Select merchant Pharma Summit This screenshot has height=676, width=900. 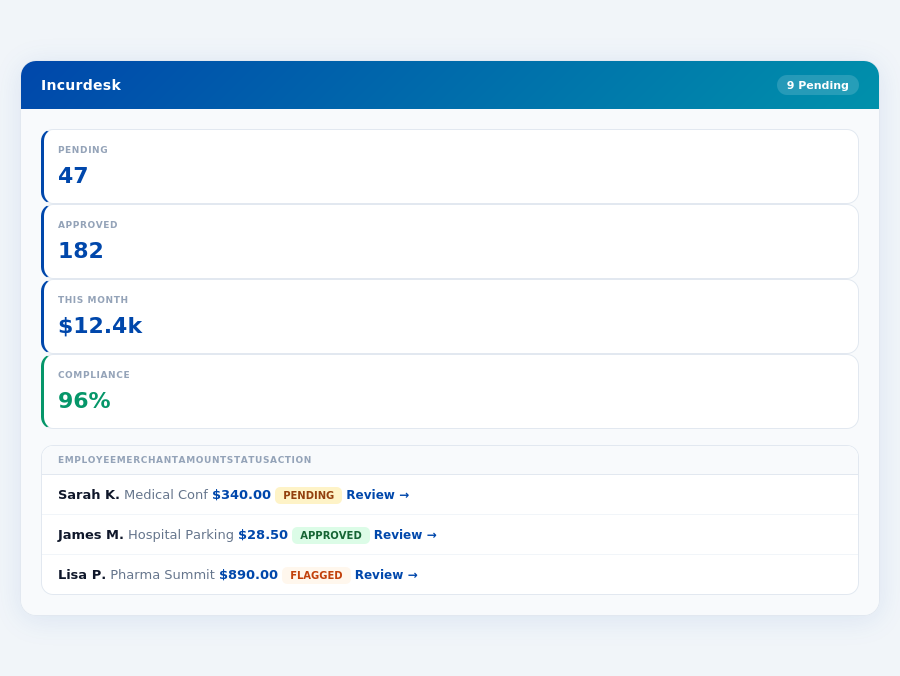[x=162, y=574]
